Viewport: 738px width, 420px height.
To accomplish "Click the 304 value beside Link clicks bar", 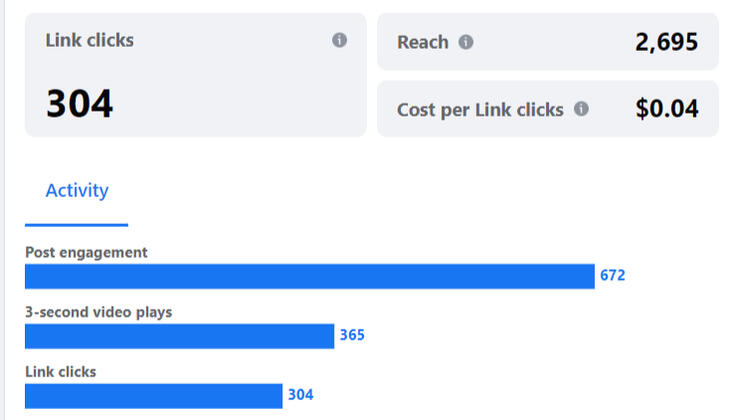I will [x=300, y=396].
